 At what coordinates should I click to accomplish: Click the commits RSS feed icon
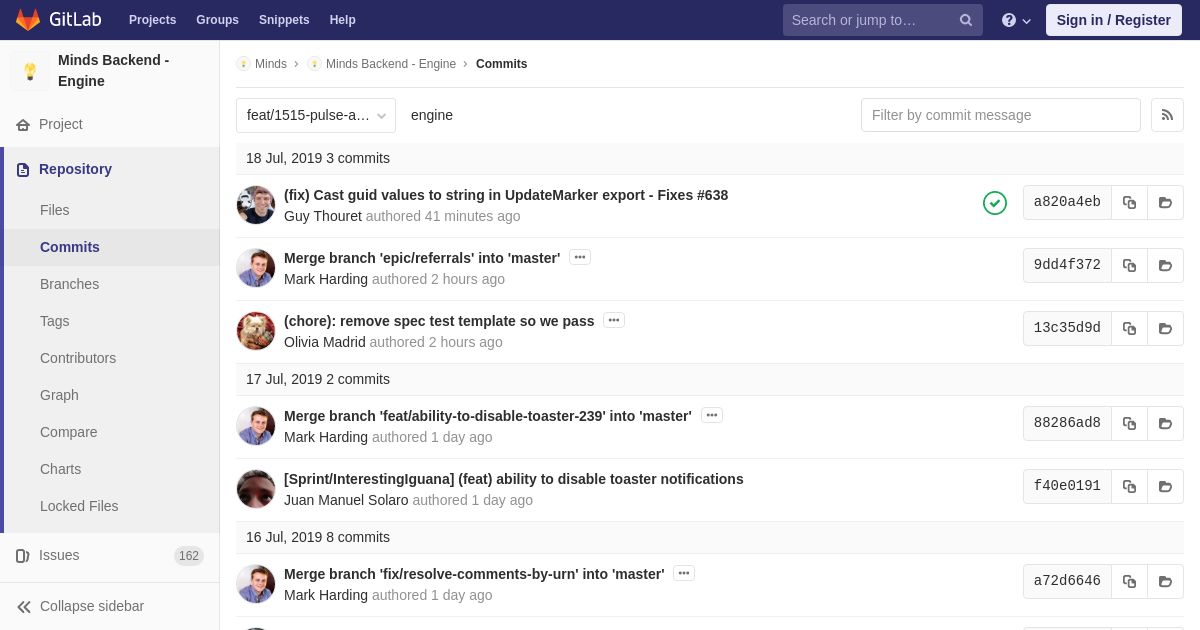click(1167, 115)
